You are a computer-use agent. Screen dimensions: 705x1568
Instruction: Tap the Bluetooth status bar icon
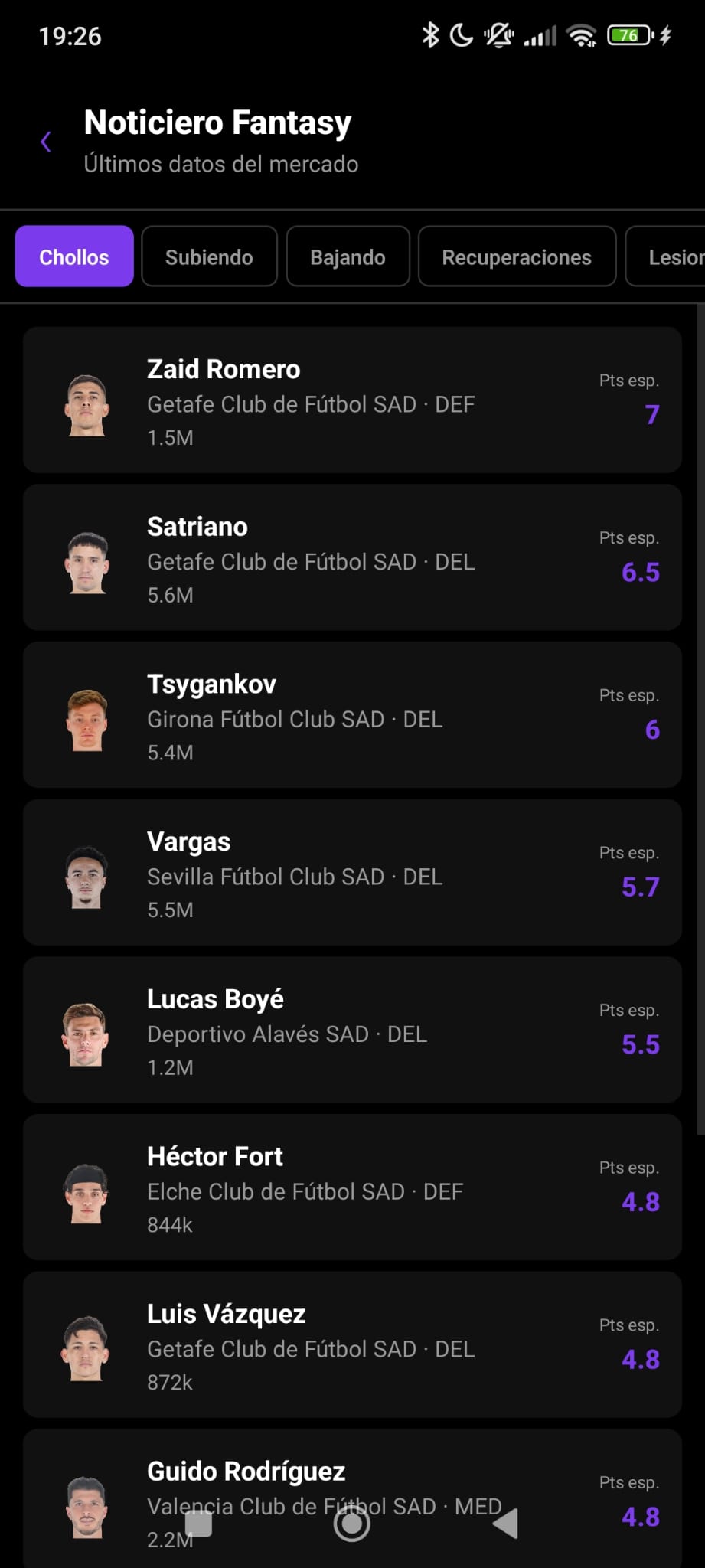(431, 35)
